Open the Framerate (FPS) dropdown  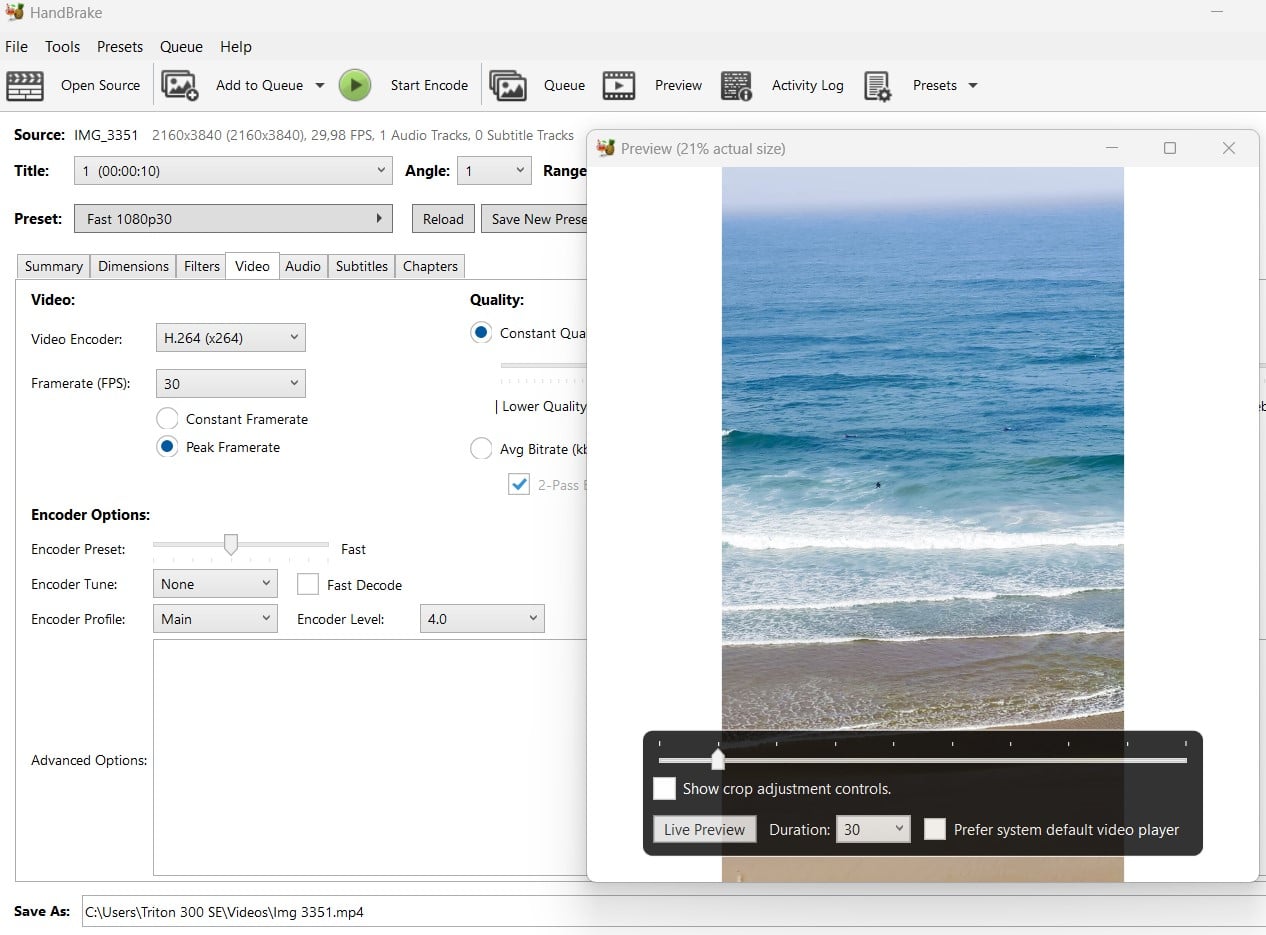click(x=230, y=383)
